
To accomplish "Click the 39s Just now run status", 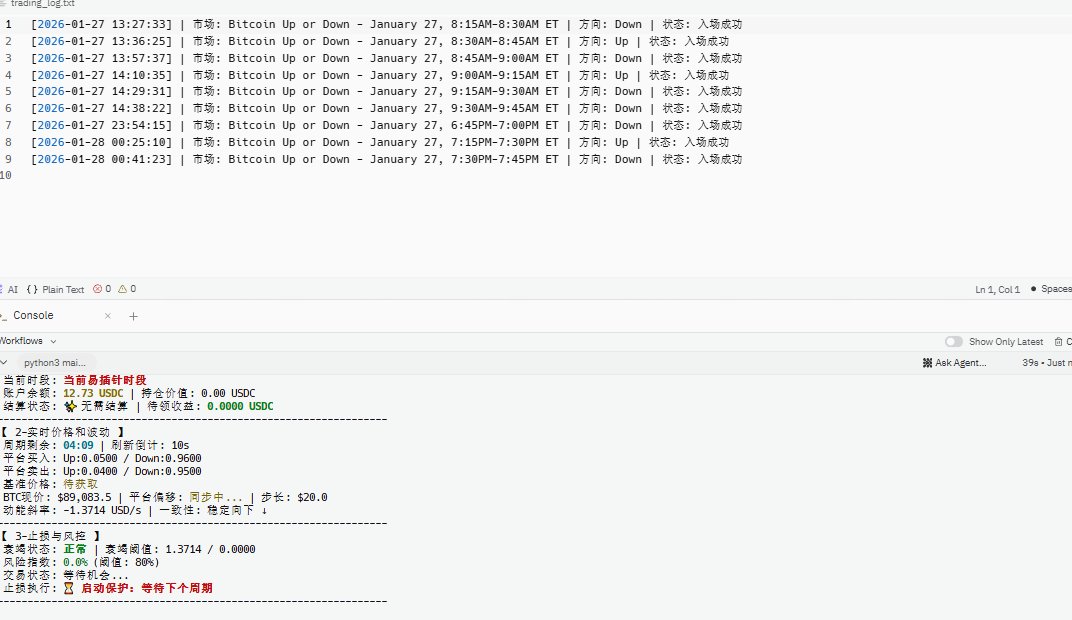I will point(1046,362).
